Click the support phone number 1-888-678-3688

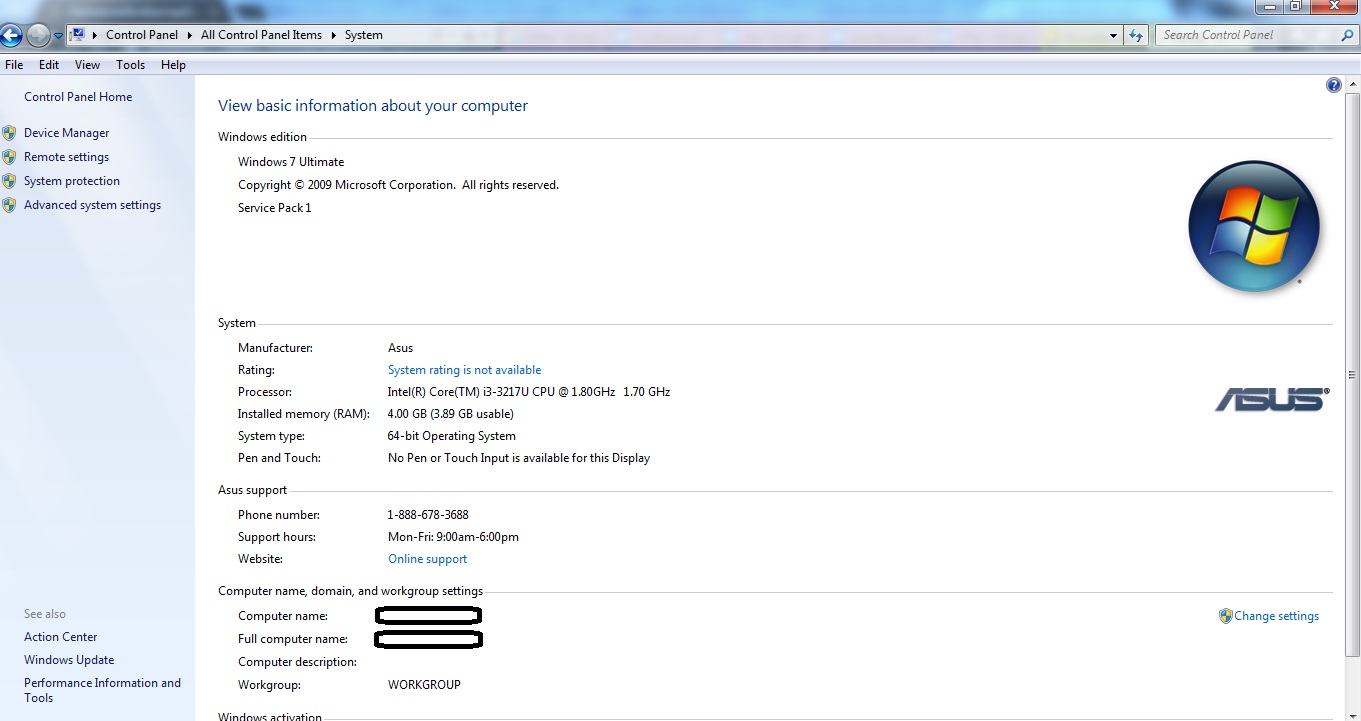coord(428,515)
